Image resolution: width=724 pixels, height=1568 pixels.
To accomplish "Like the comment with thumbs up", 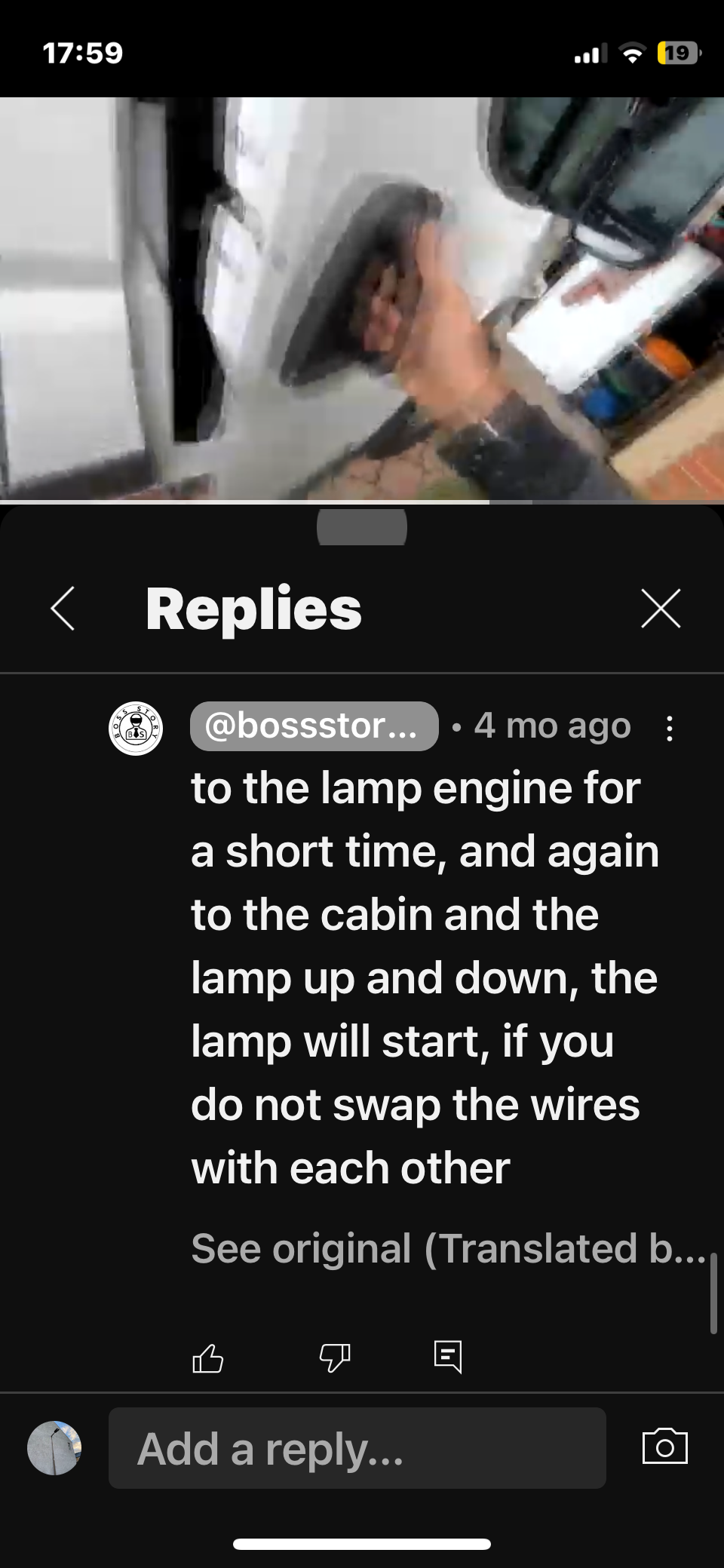I will pos(208,1358).
